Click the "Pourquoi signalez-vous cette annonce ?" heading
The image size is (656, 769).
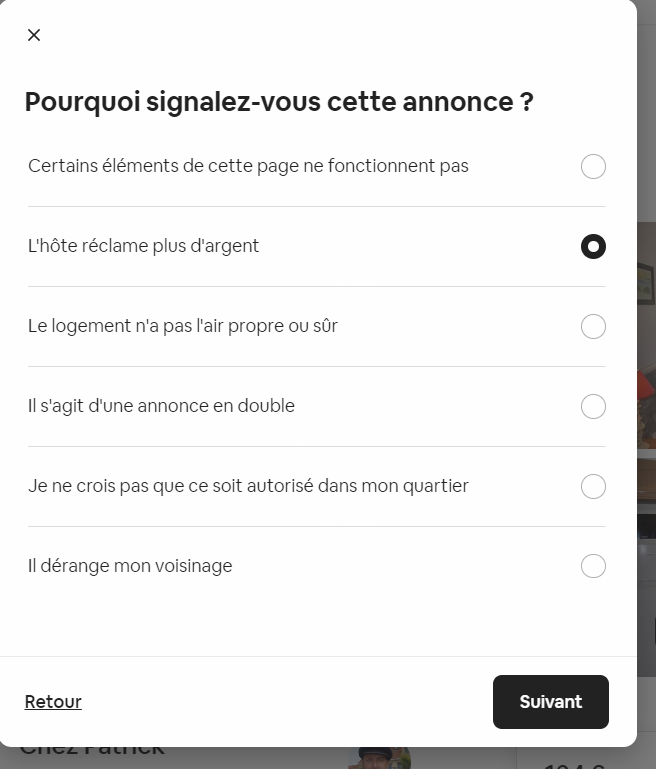(279, 102)
